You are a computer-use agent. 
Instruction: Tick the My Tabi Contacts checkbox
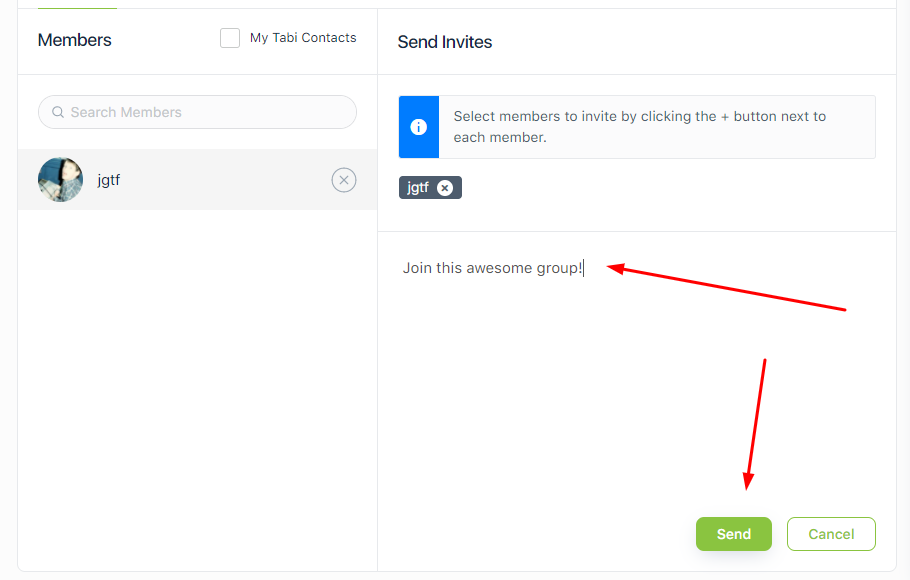click(x=230, y=38)
